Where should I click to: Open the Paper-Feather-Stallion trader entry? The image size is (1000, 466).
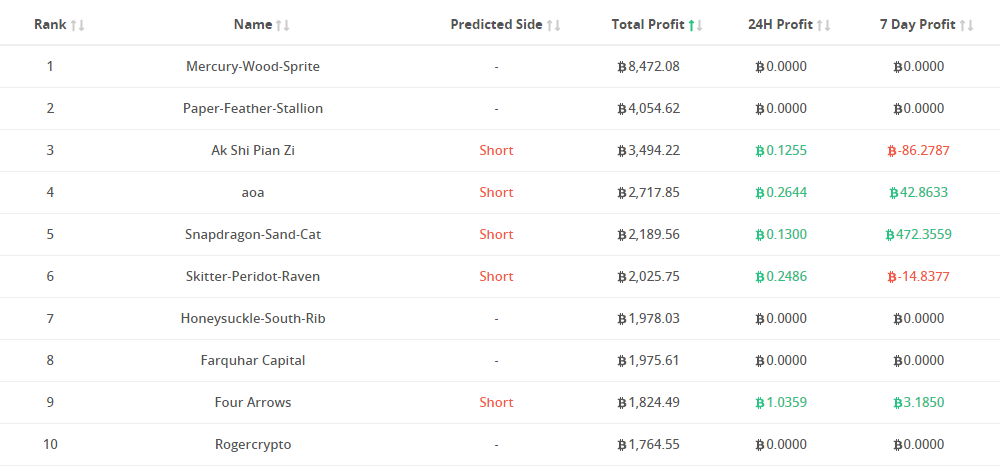253,108
